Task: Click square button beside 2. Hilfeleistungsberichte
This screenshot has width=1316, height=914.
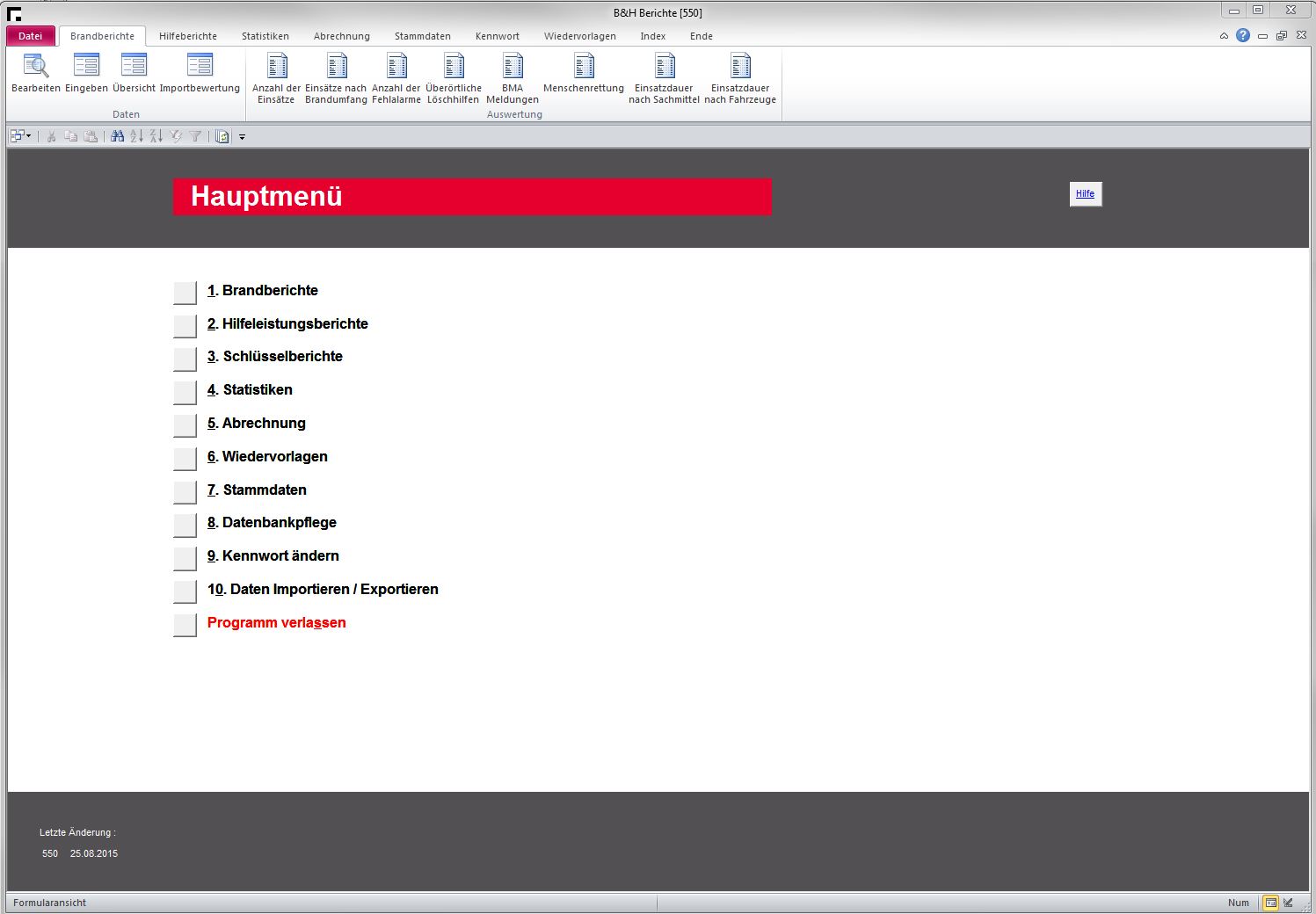Action: (x=185, y=326)
